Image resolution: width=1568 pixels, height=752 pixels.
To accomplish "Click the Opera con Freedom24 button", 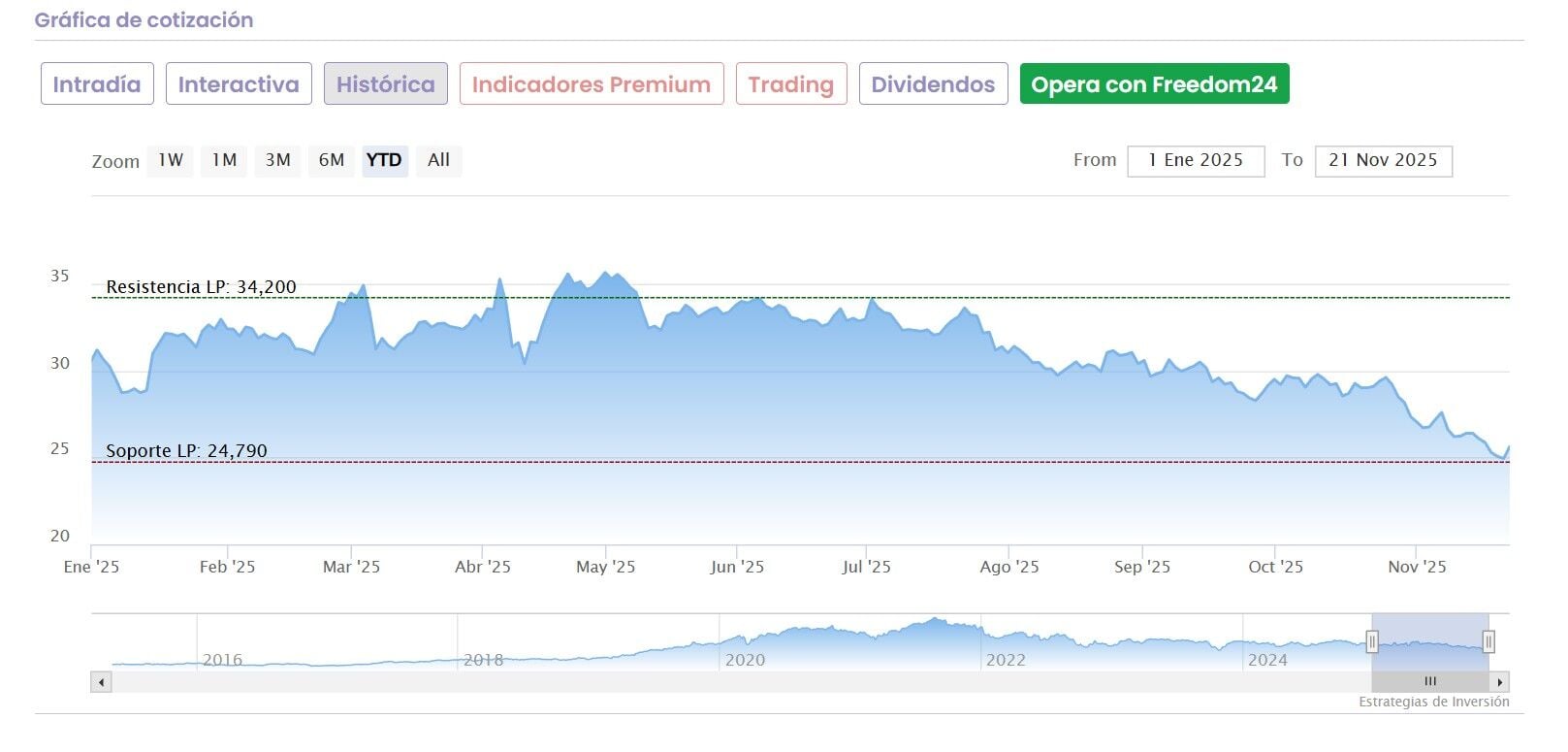I will pyautogui.click(x=1154, y=84).
